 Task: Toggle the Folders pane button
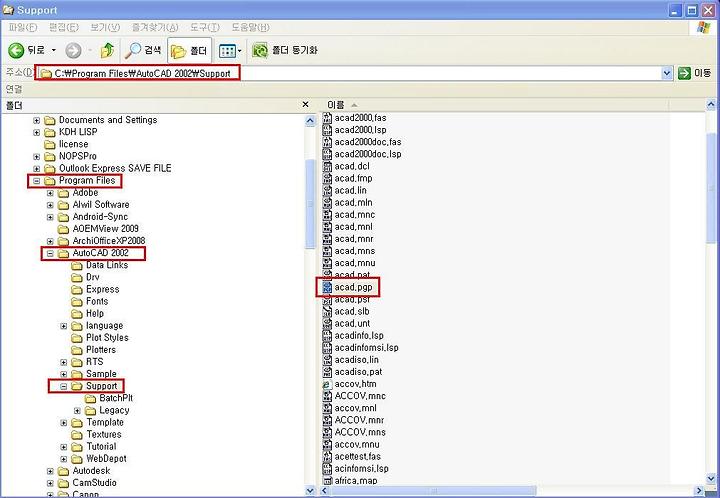189,50
